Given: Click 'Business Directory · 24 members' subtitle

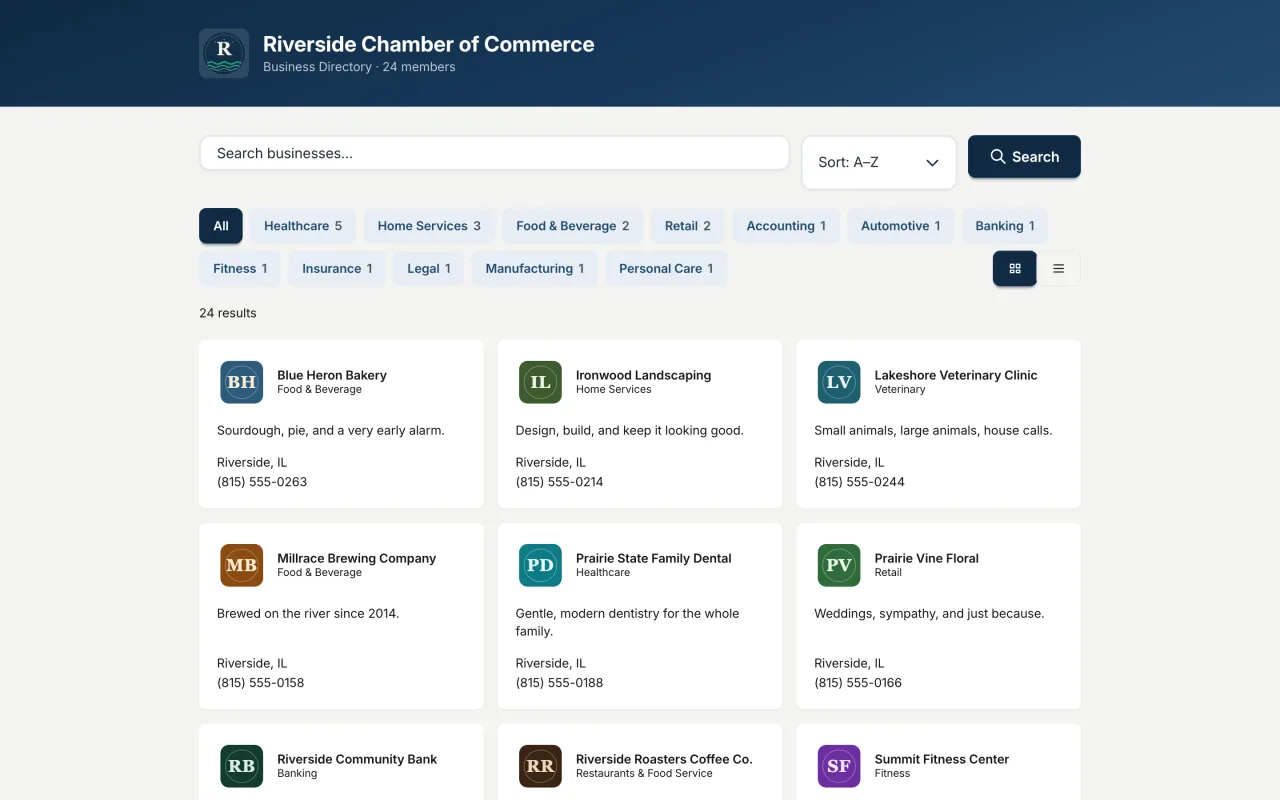Looking at the screenshot, I should [x=359, y=67].
